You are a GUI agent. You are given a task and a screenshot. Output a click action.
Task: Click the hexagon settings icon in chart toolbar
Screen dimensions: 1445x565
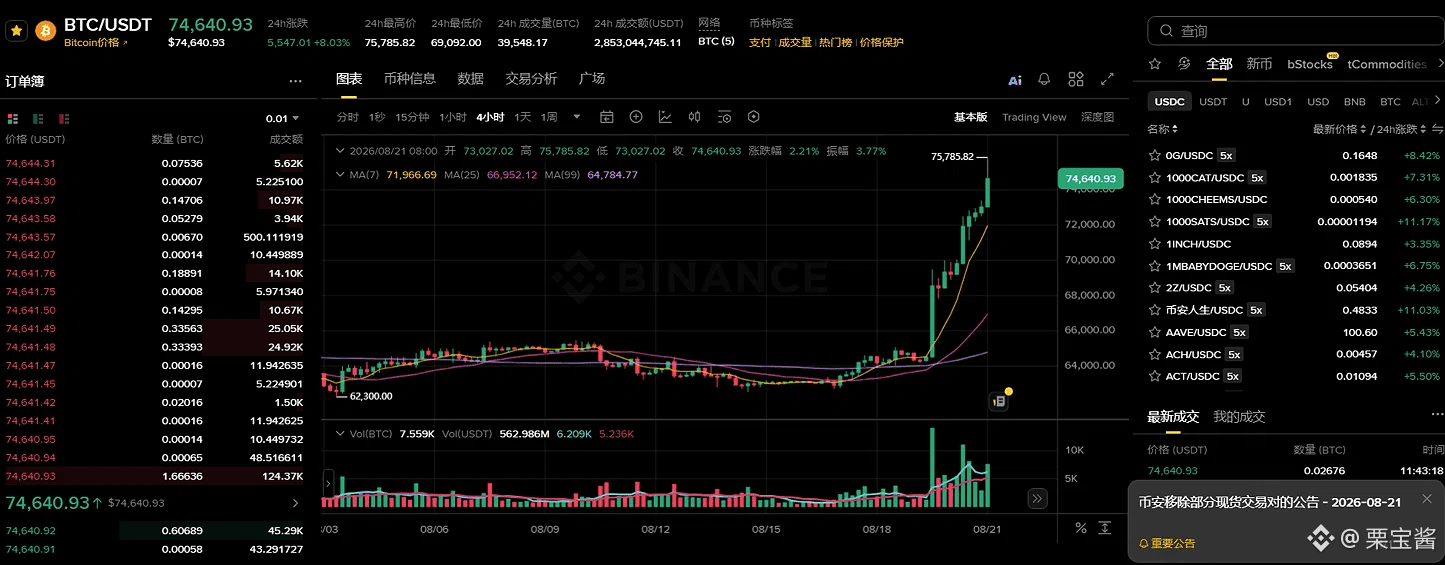[x=754, y=117]
